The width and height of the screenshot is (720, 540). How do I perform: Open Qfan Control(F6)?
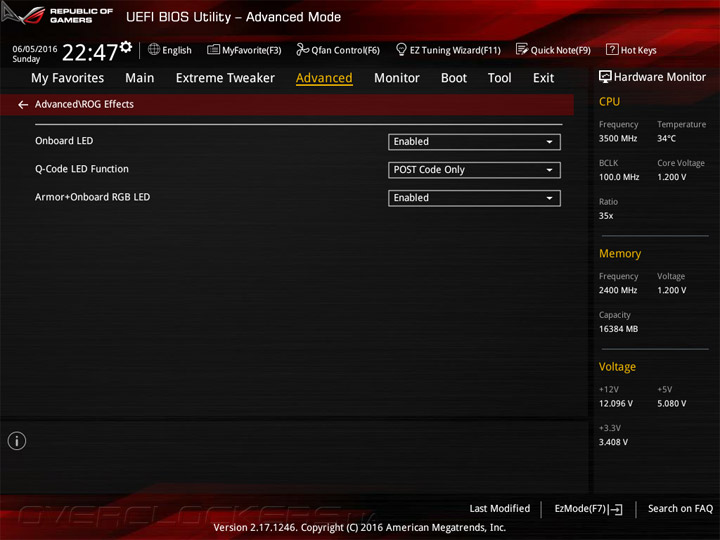pyautogui.click(x=338, y=50)
